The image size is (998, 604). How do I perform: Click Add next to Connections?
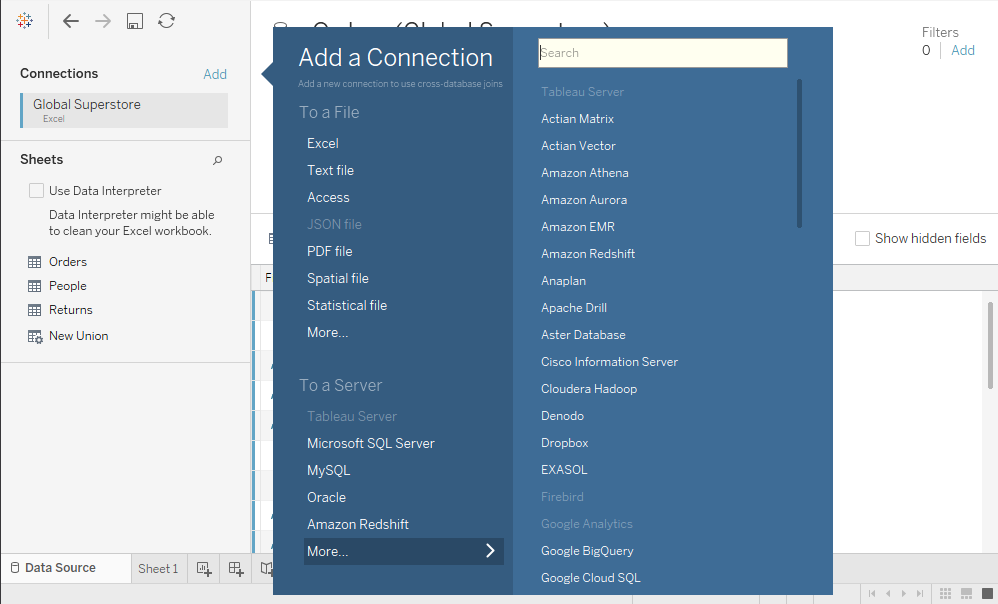tap(215, 73)
